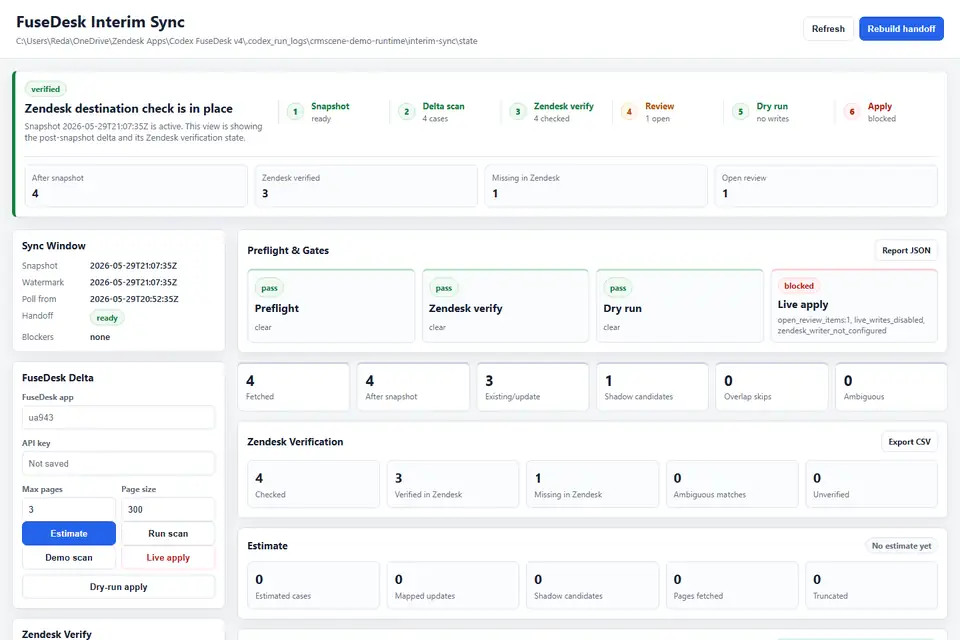Select the Ambiguous count card
This screenshot has height=640, width=960.
coord(891,387)
